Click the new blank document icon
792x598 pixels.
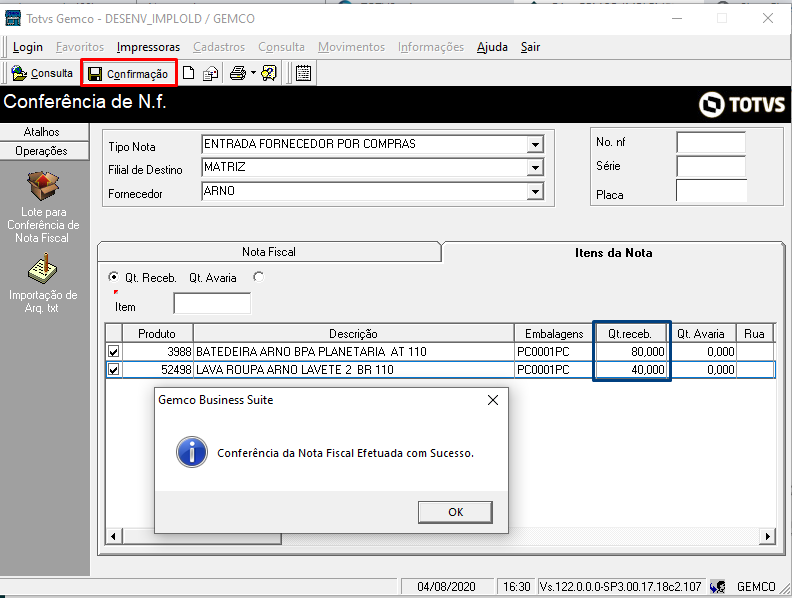point(188,73)
